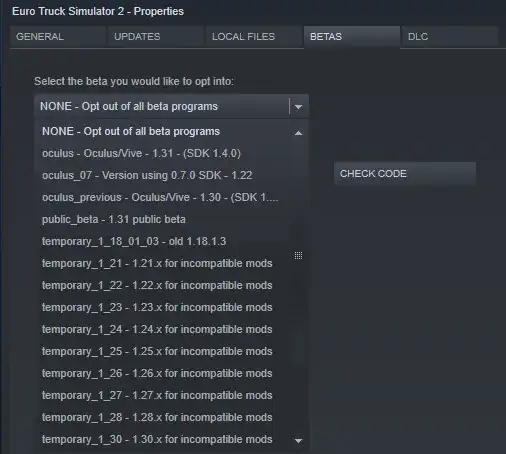The image size is (506, 454).
Task: Click the dropdown list scrollbar grip
Action: [x=299, y=256]
